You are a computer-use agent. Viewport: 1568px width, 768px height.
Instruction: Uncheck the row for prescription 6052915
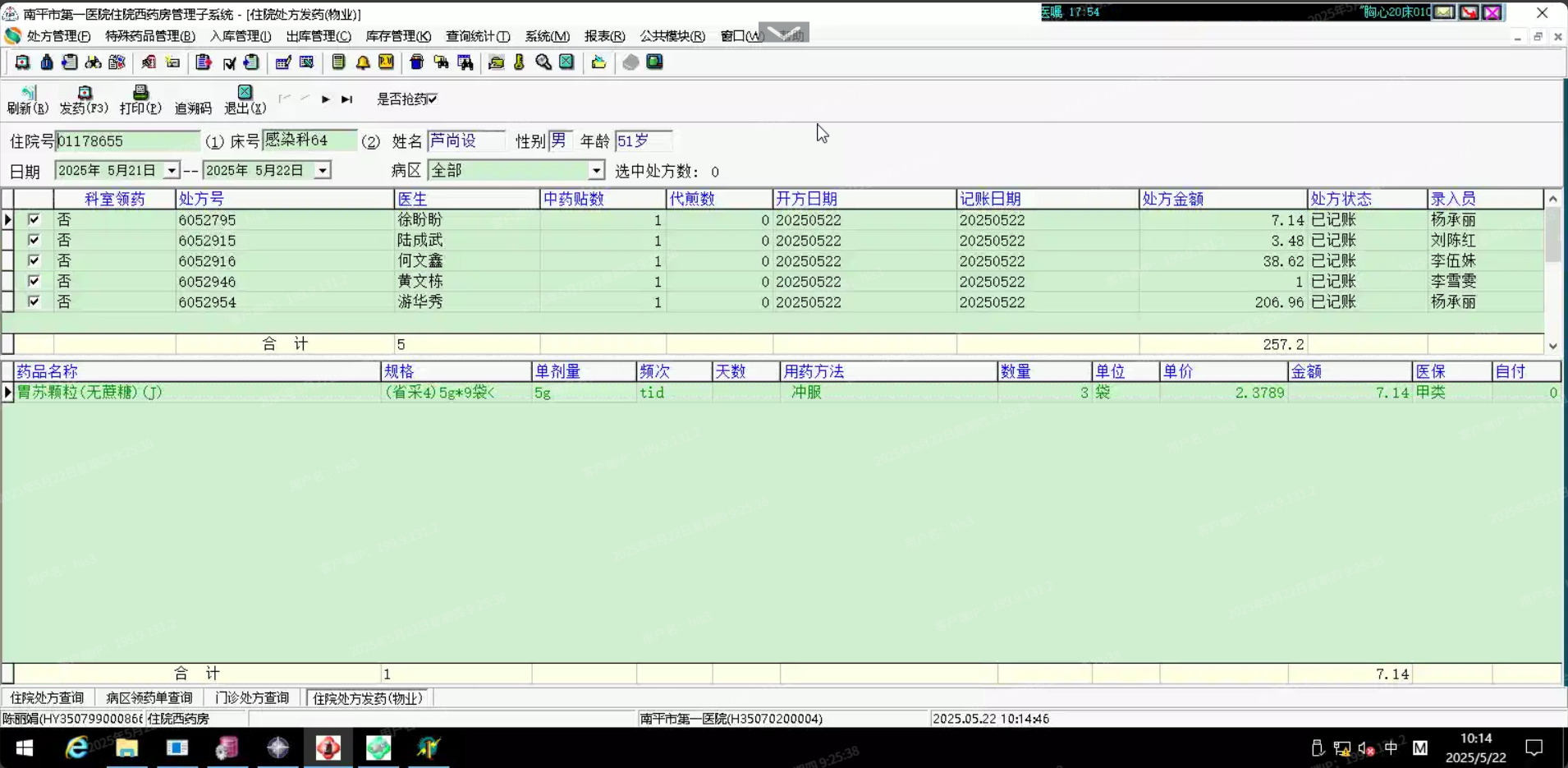tap(34, 240)
